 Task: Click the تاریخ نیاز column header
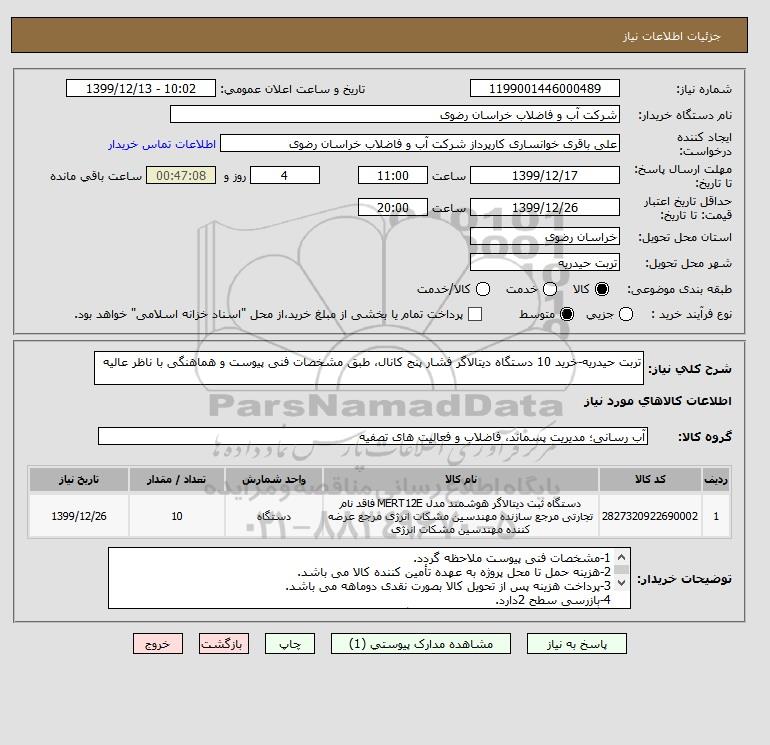pos(79,479)
